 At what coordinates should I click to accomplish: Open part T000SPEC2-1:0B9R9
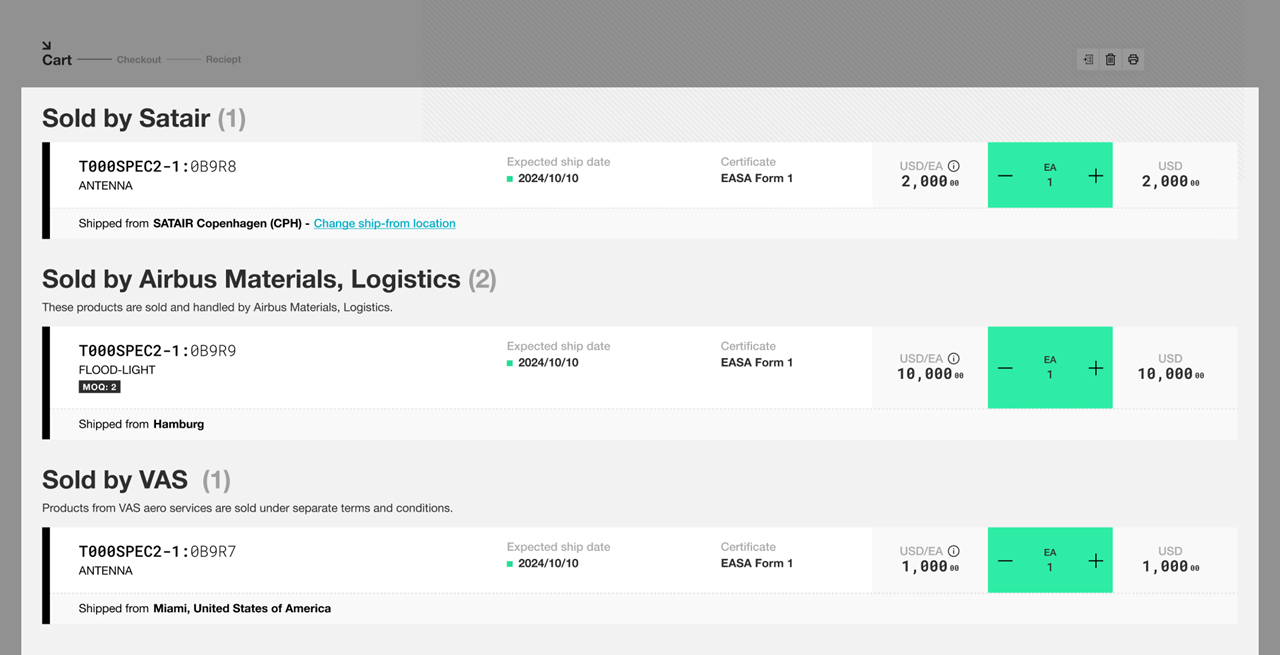pos(158,351)
